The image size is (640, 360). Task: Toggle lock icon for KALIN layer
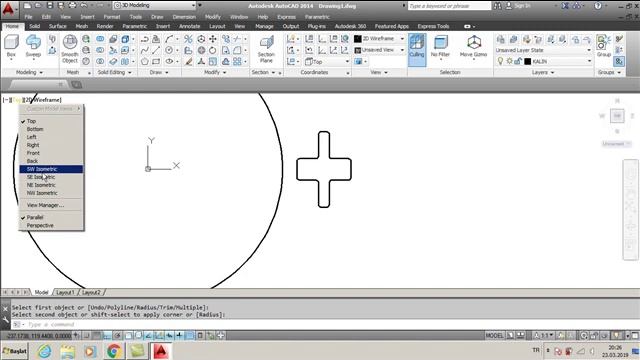[517, 61]
